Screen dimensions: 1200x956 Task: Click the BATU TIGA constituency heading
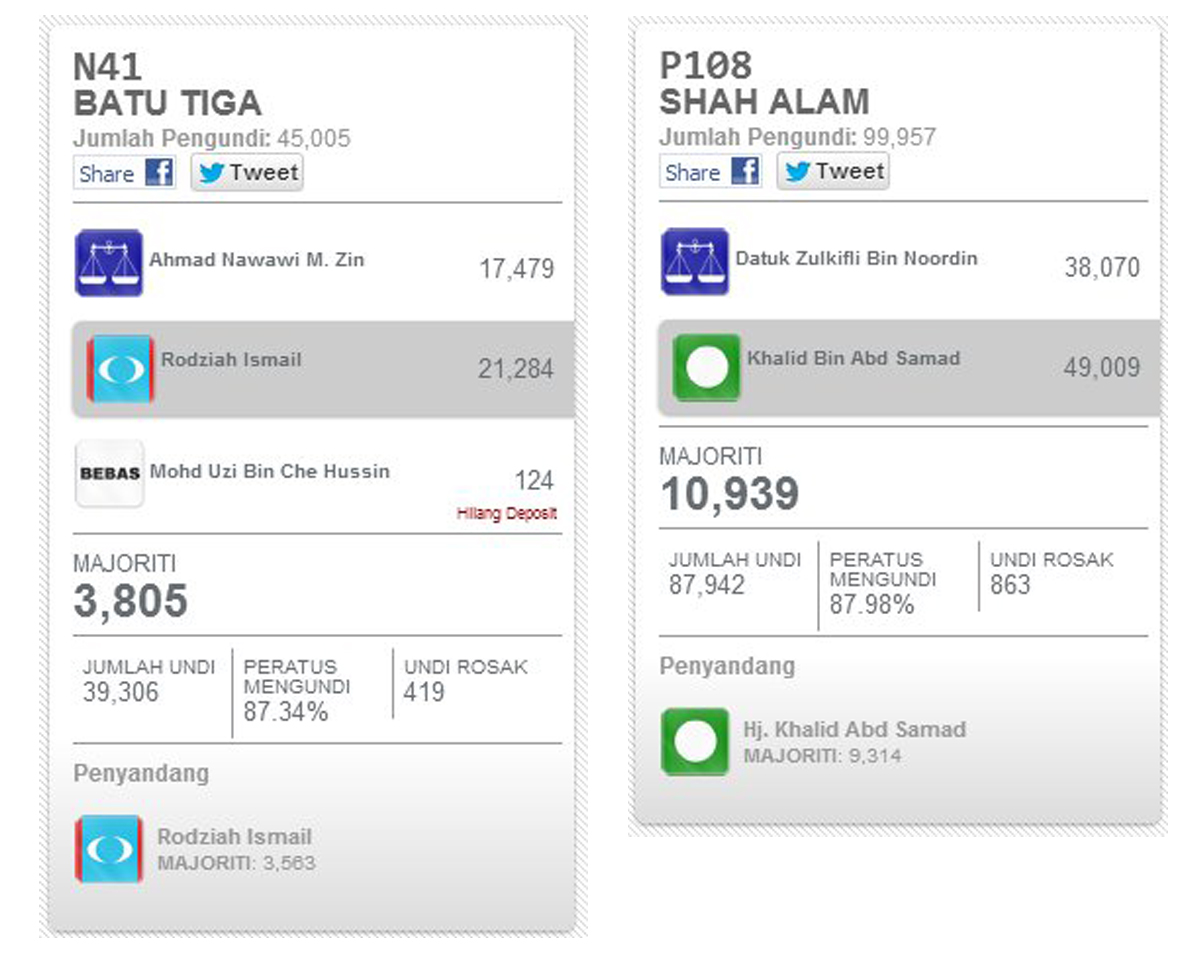point(167,103)
